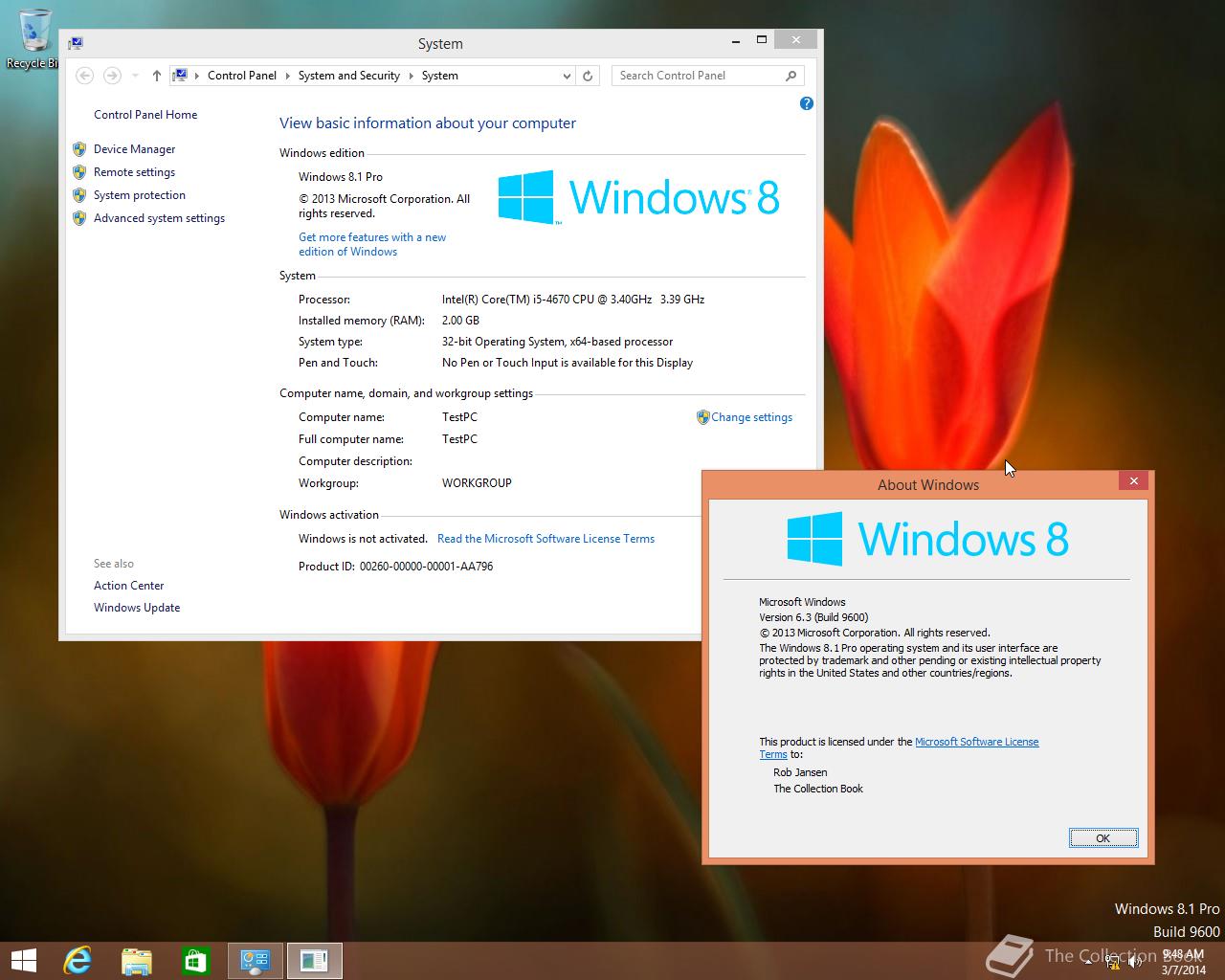The image size is (1225, 980).
Task: Select the System and Security breadcrumb
Action: [x=348, y=76]
